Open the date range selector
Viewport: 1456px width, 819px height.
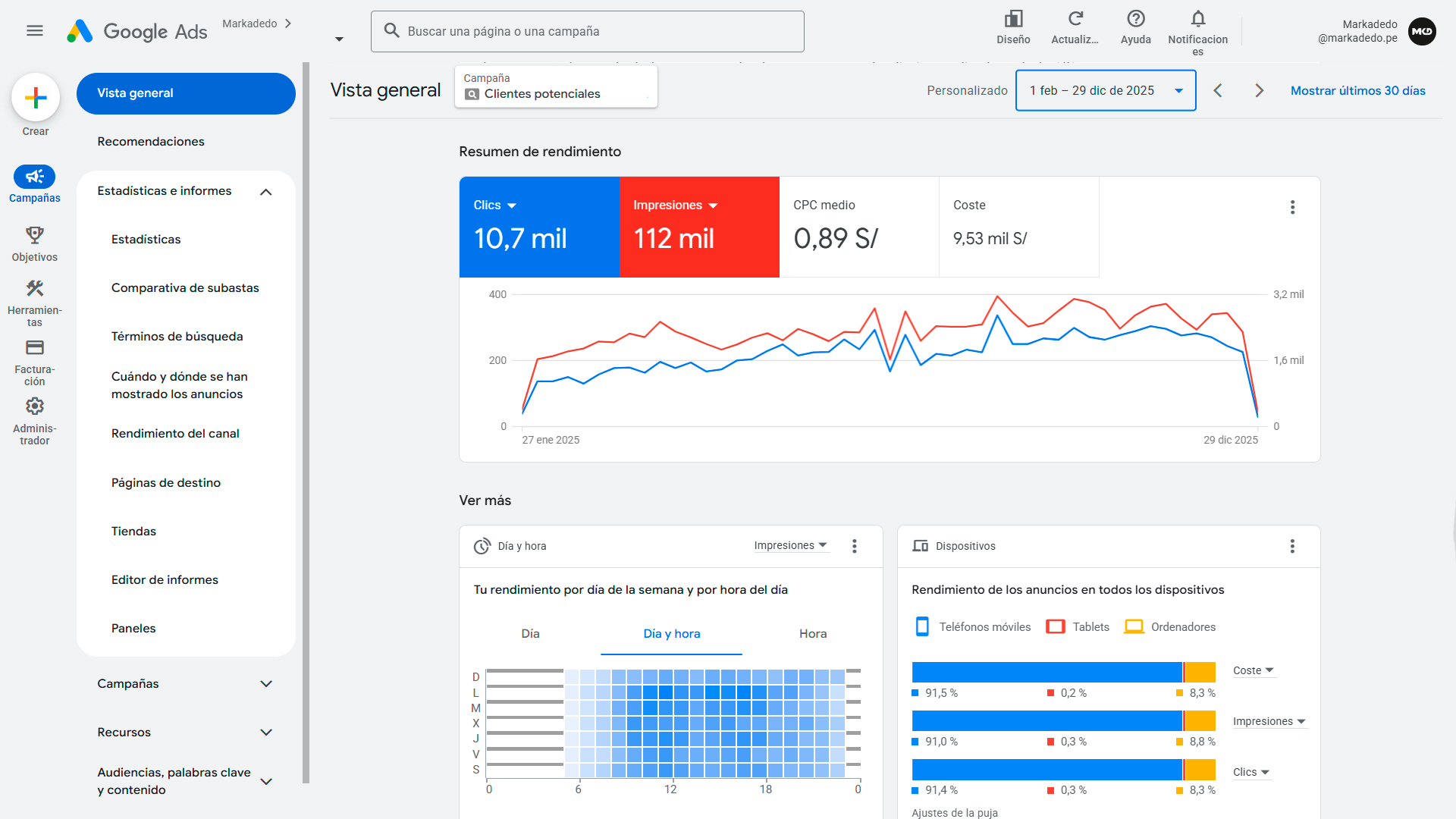point(1105,90)
